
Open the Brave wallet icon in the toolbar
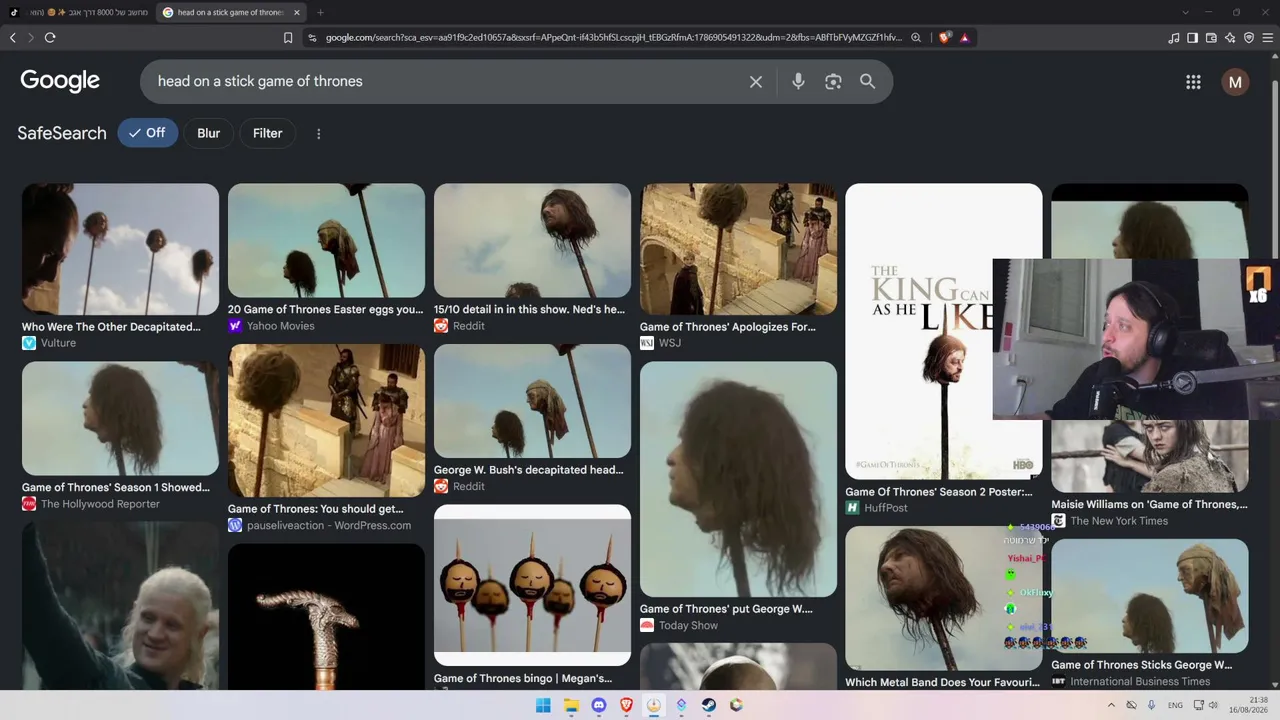pos(1211,38)
